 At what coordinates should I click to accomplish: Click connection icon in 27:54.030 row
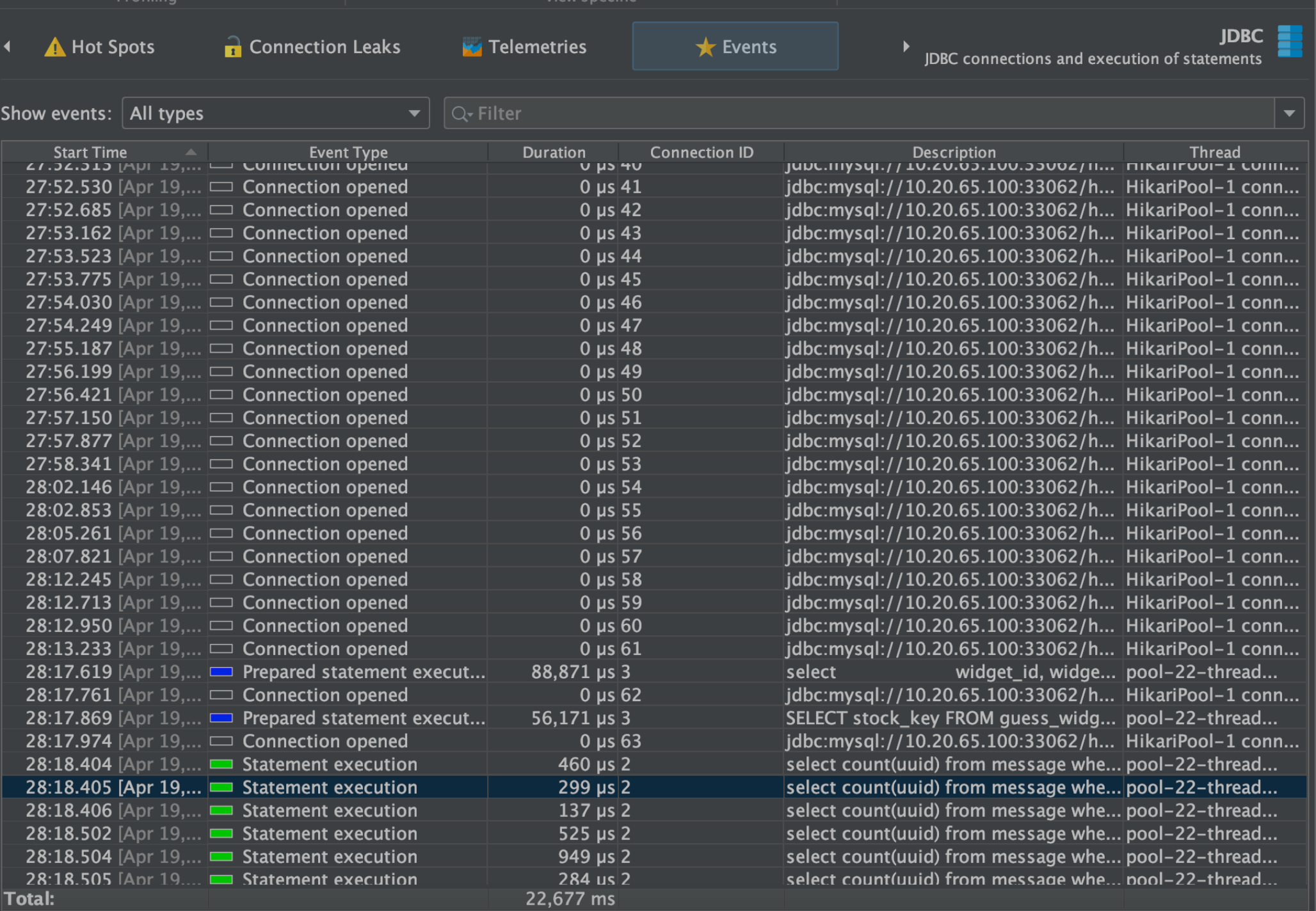click(x=221, y=302)
